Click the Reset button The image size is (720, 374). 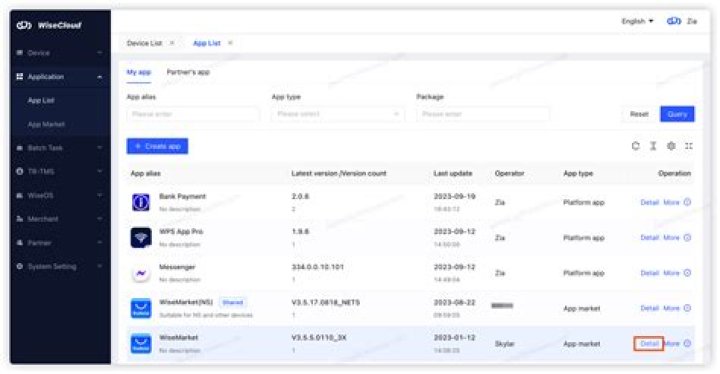639,114
